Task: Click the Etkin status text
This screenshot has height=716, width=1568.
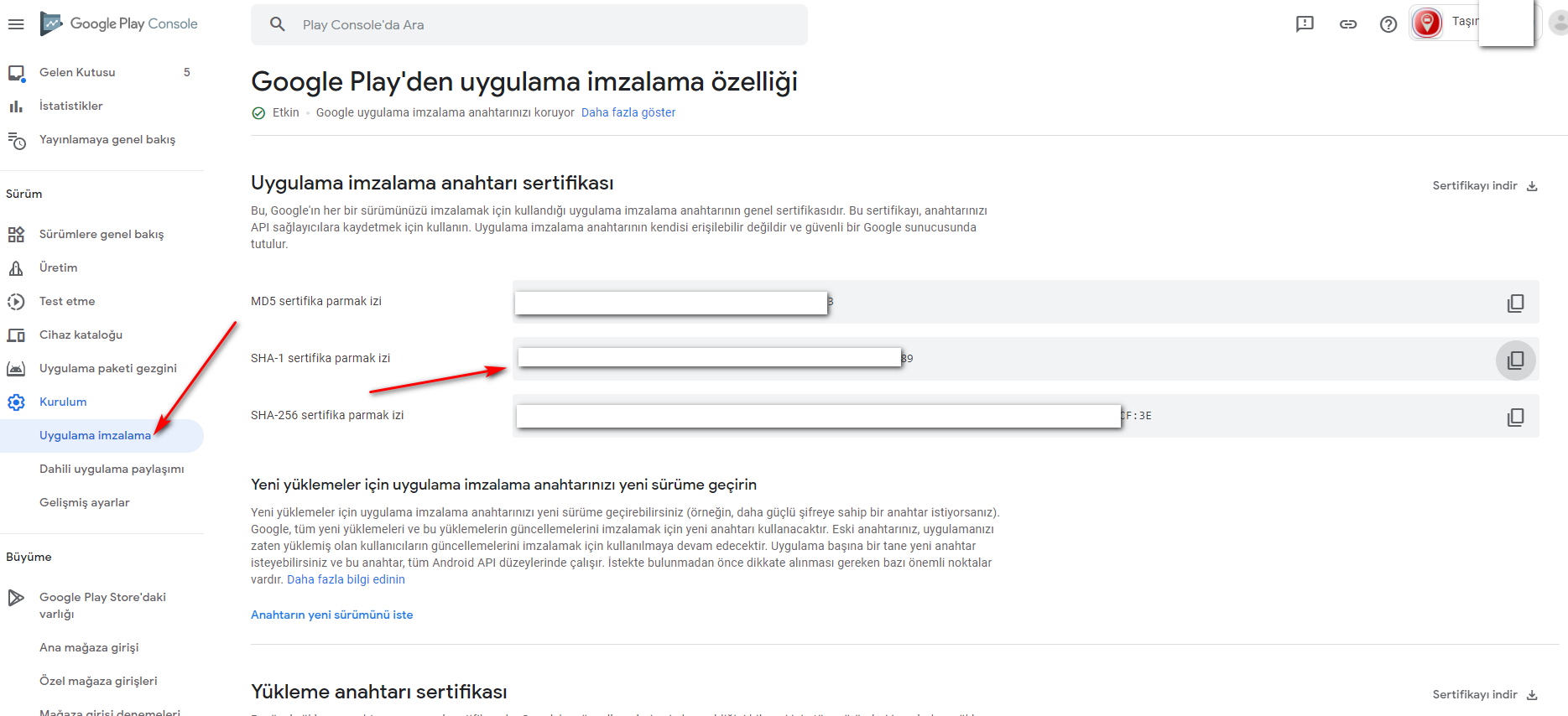Action: [286, 112]
